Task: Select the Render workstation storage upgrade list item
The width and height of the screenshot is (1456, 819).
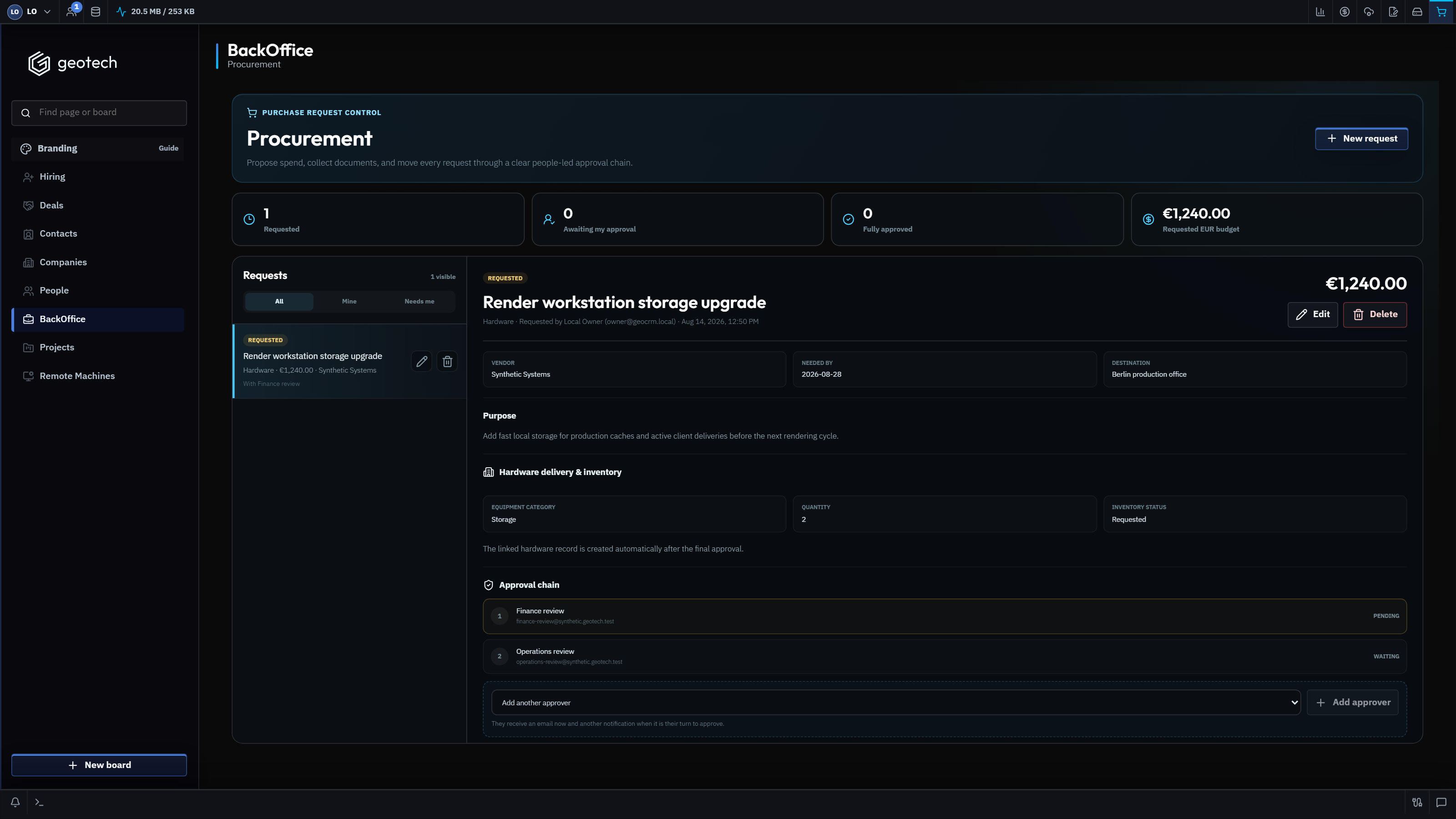Action: click(x=349, y=361)
